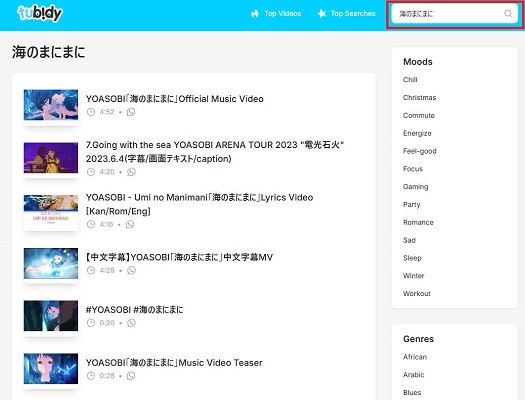
Task: Choose the Blues genre
Action: [x=412, y=392]
